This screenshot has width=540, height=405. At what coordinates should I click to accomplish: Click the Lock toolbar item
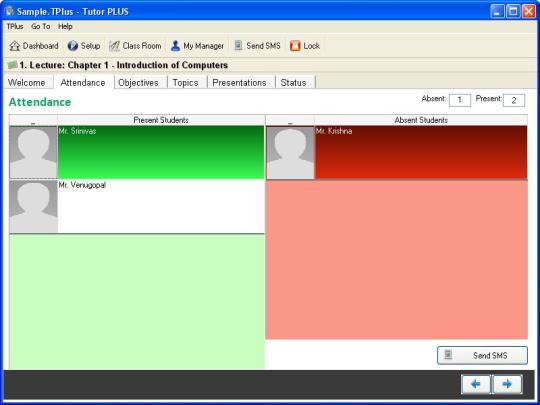(x=305, y=46)
